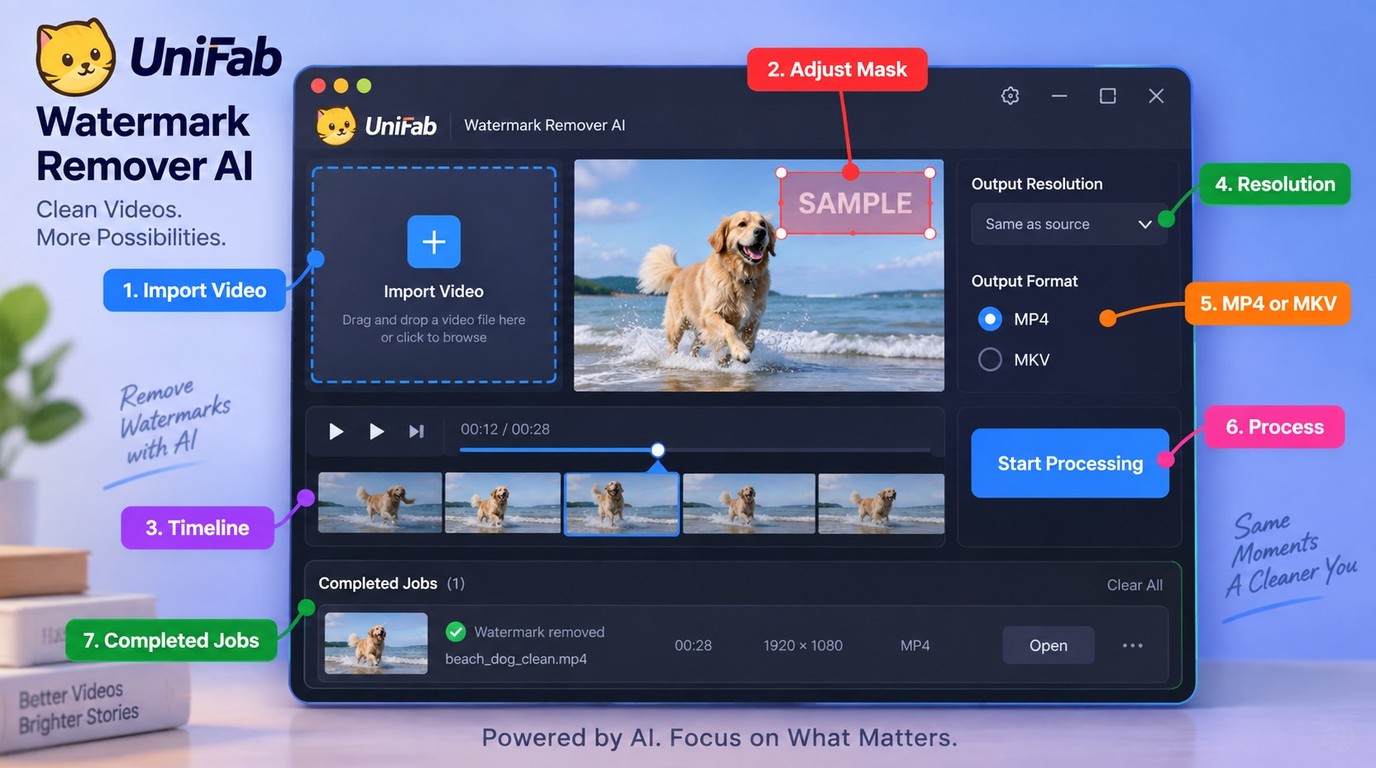1376x768 pixels.
Task: Click the 1920 × 1080 resolution value
Action: pos(803,645)
